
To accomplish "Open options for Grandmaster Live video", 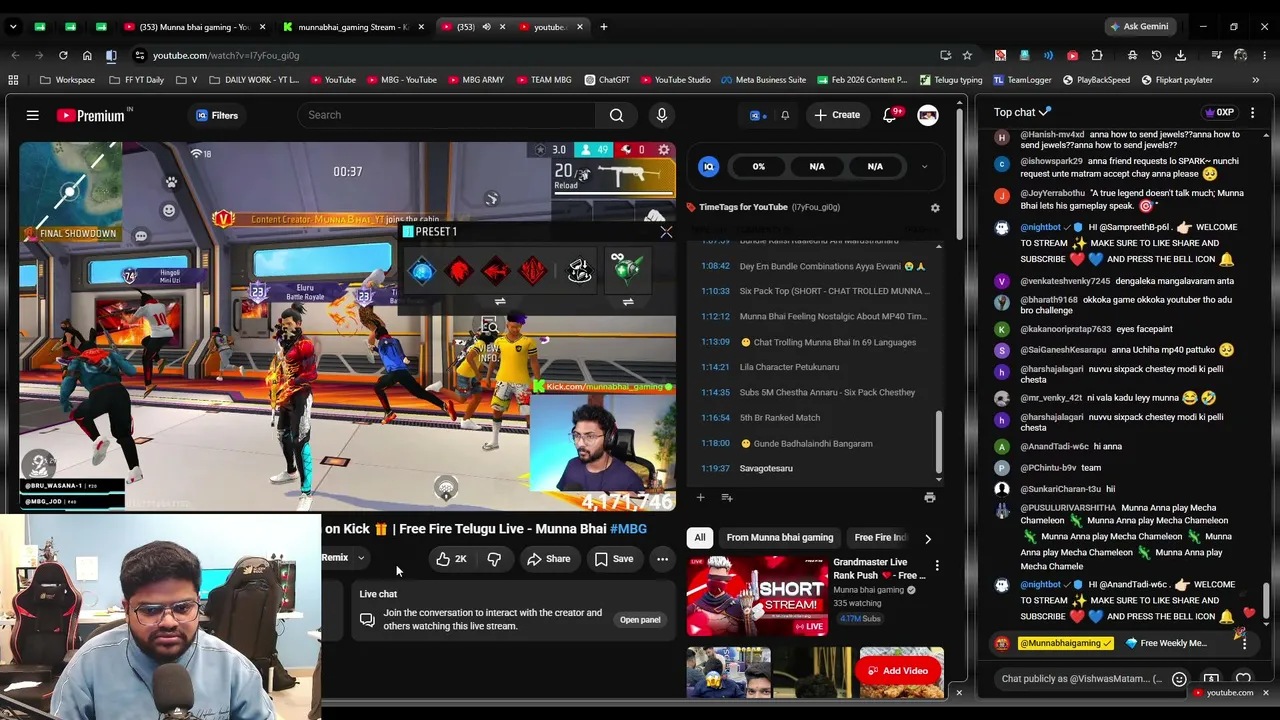I will click(937, 566).
